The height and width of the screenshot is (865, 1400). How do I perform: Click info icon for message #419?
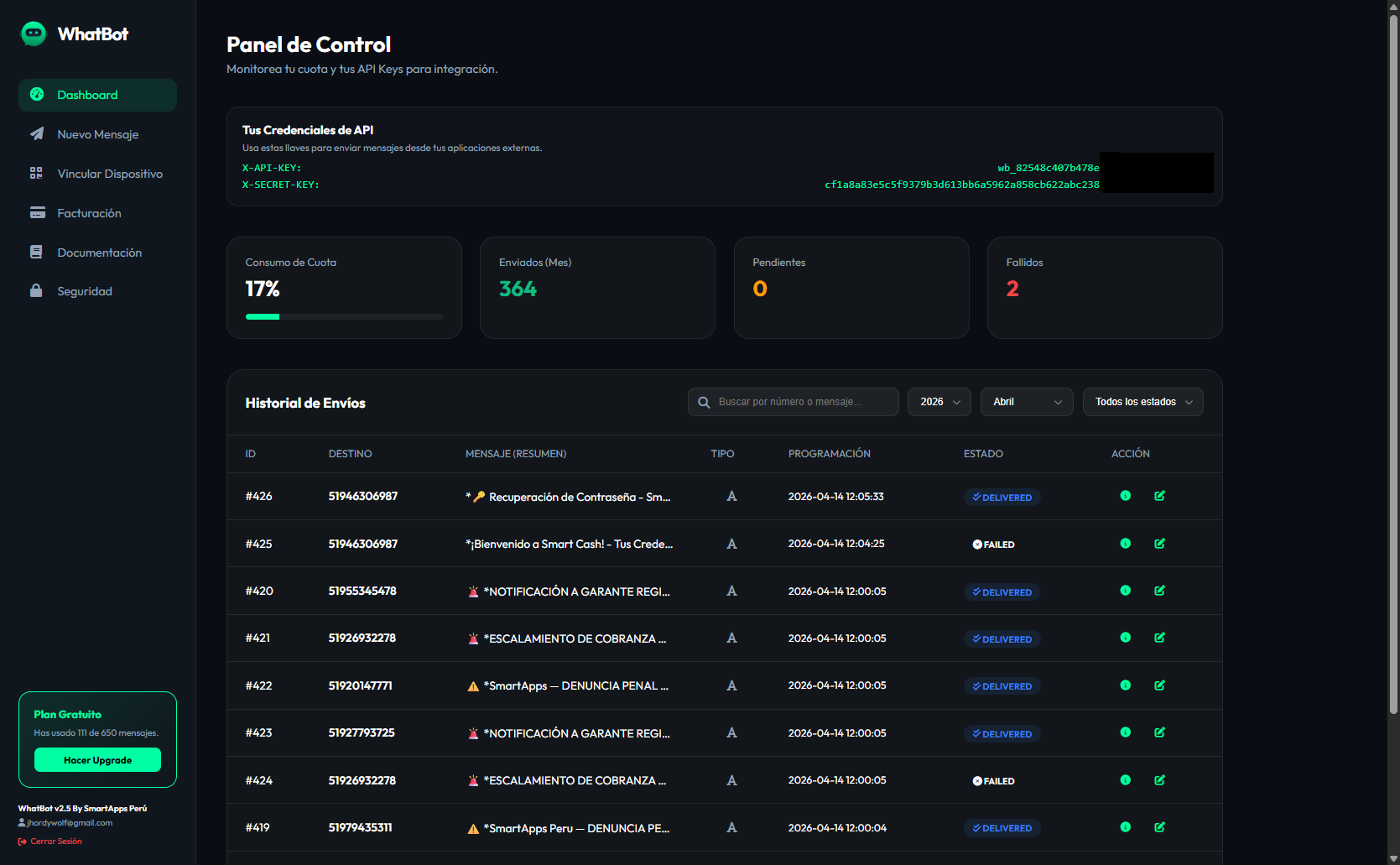(x=1126, y=827)
